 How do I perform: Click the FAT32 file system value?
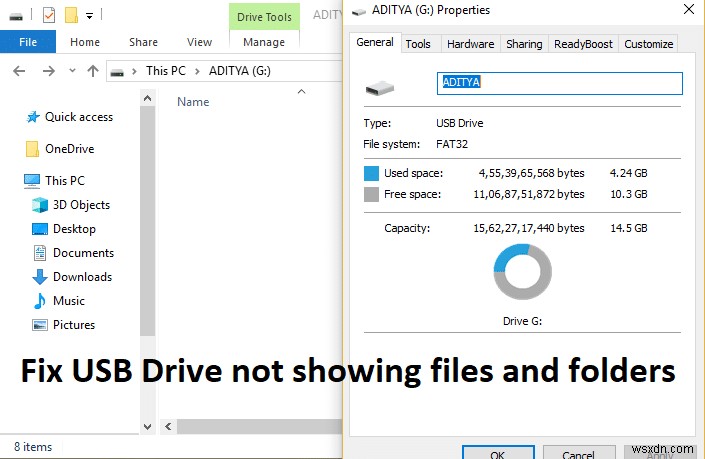(x=452, y=144)
